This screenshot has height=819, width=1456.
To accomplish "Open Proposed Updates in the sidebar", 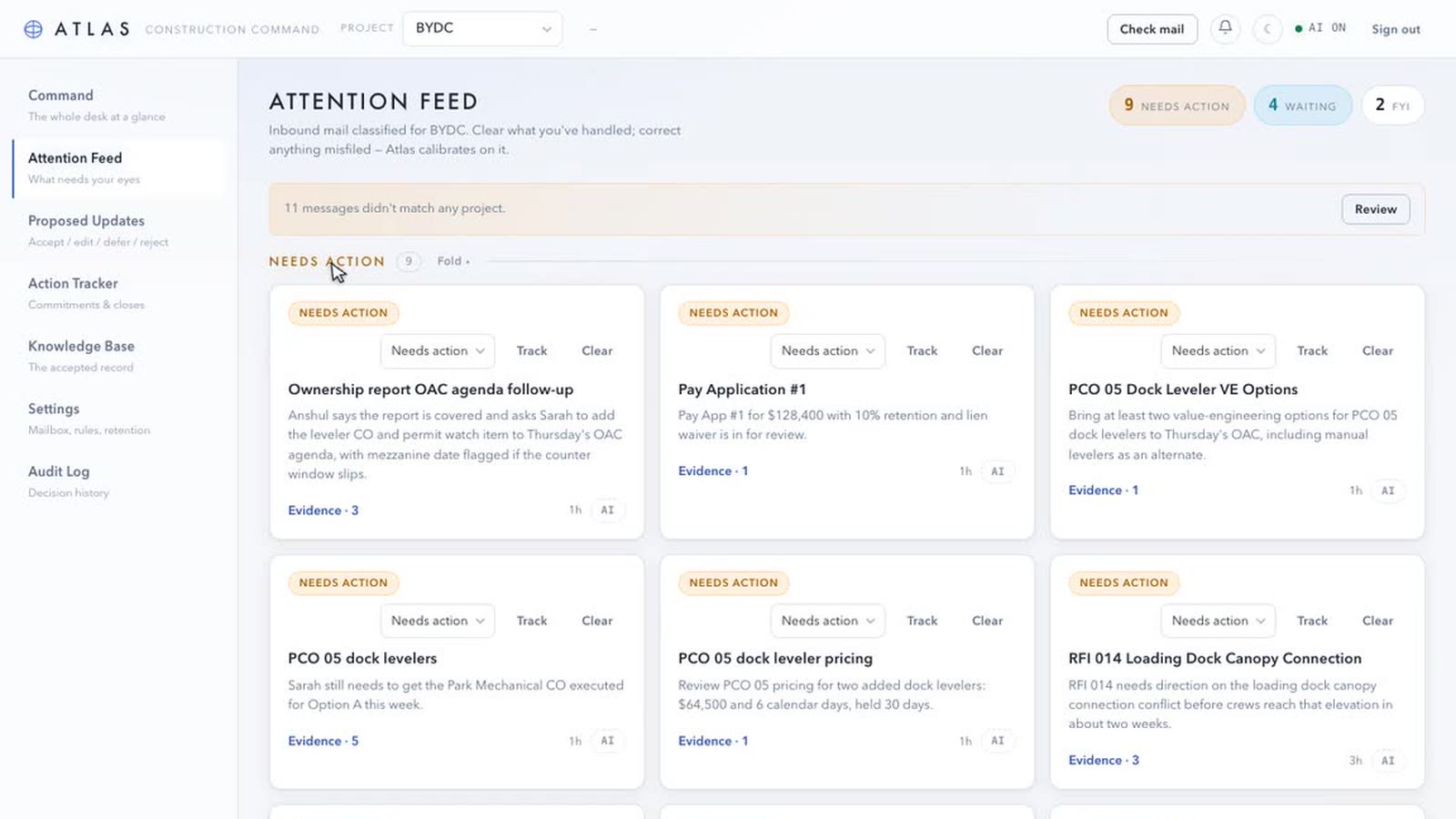I will pyautogui.click(x=118, y=230).
